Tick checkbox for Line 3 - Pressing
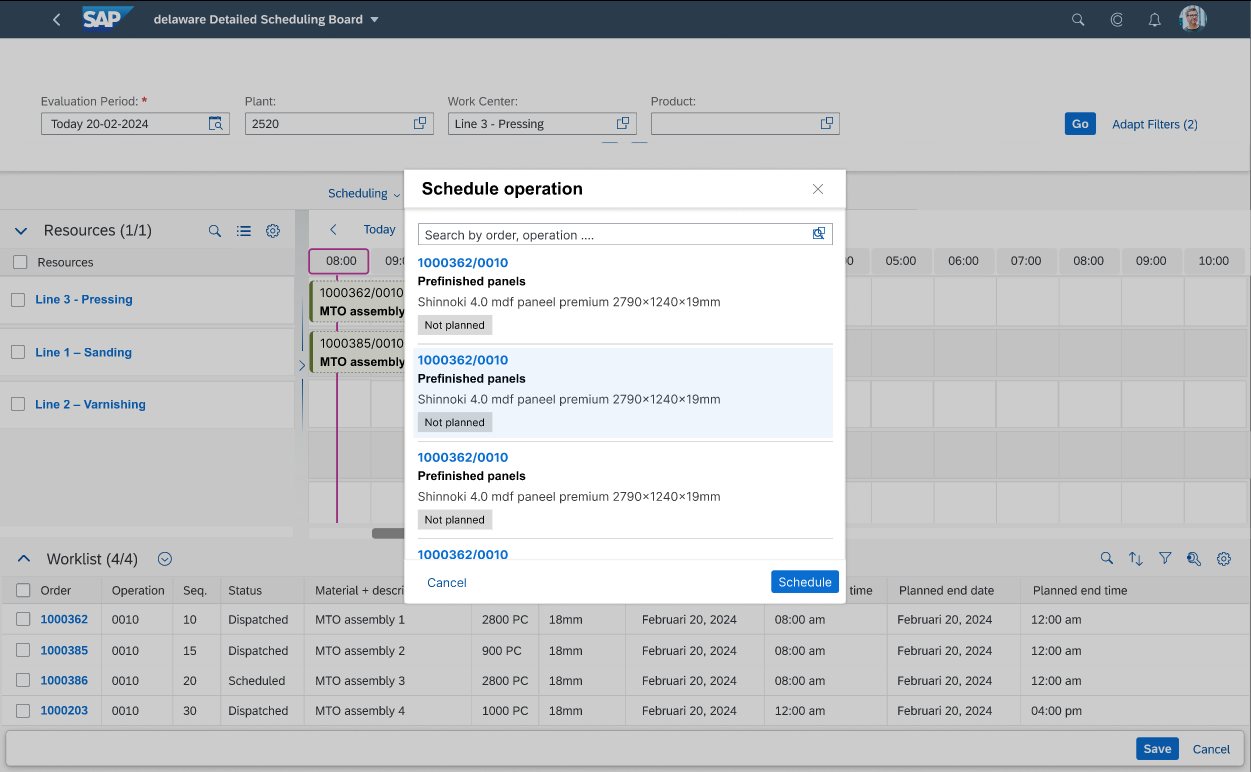 tap(18, 299)
